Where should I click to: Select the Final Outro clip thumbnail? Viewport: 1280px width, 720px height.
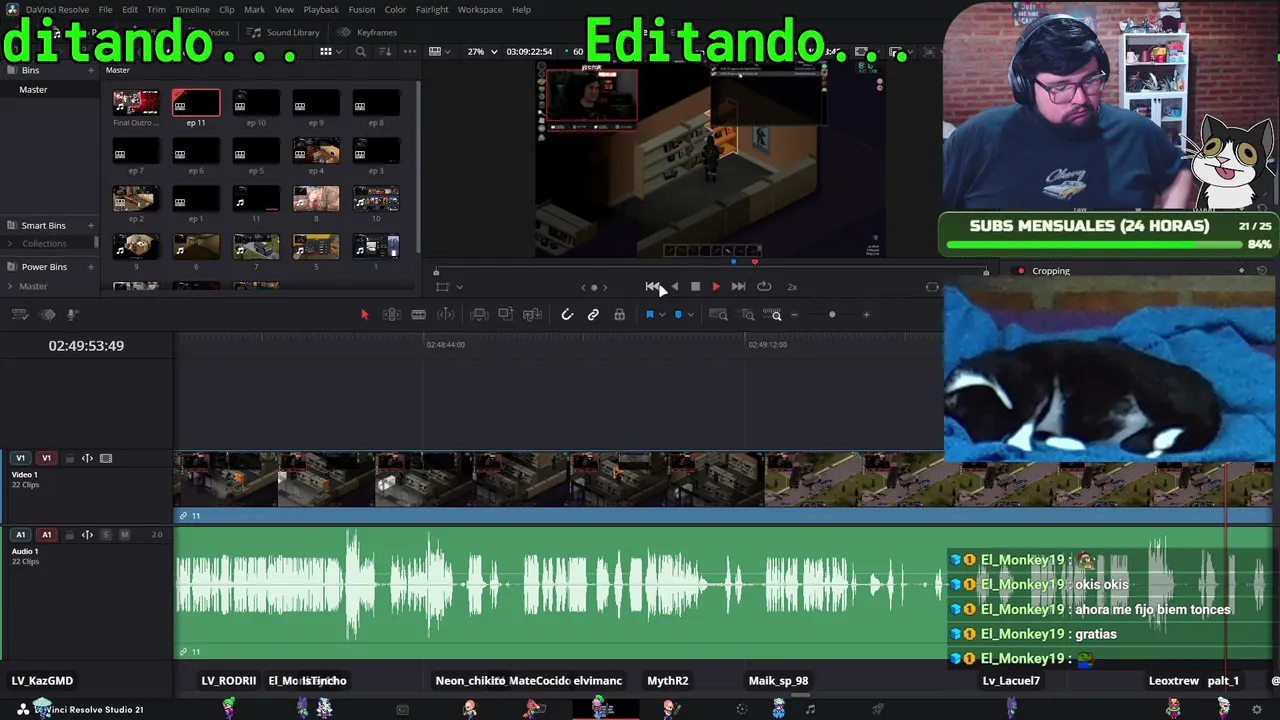coord(136,103)
